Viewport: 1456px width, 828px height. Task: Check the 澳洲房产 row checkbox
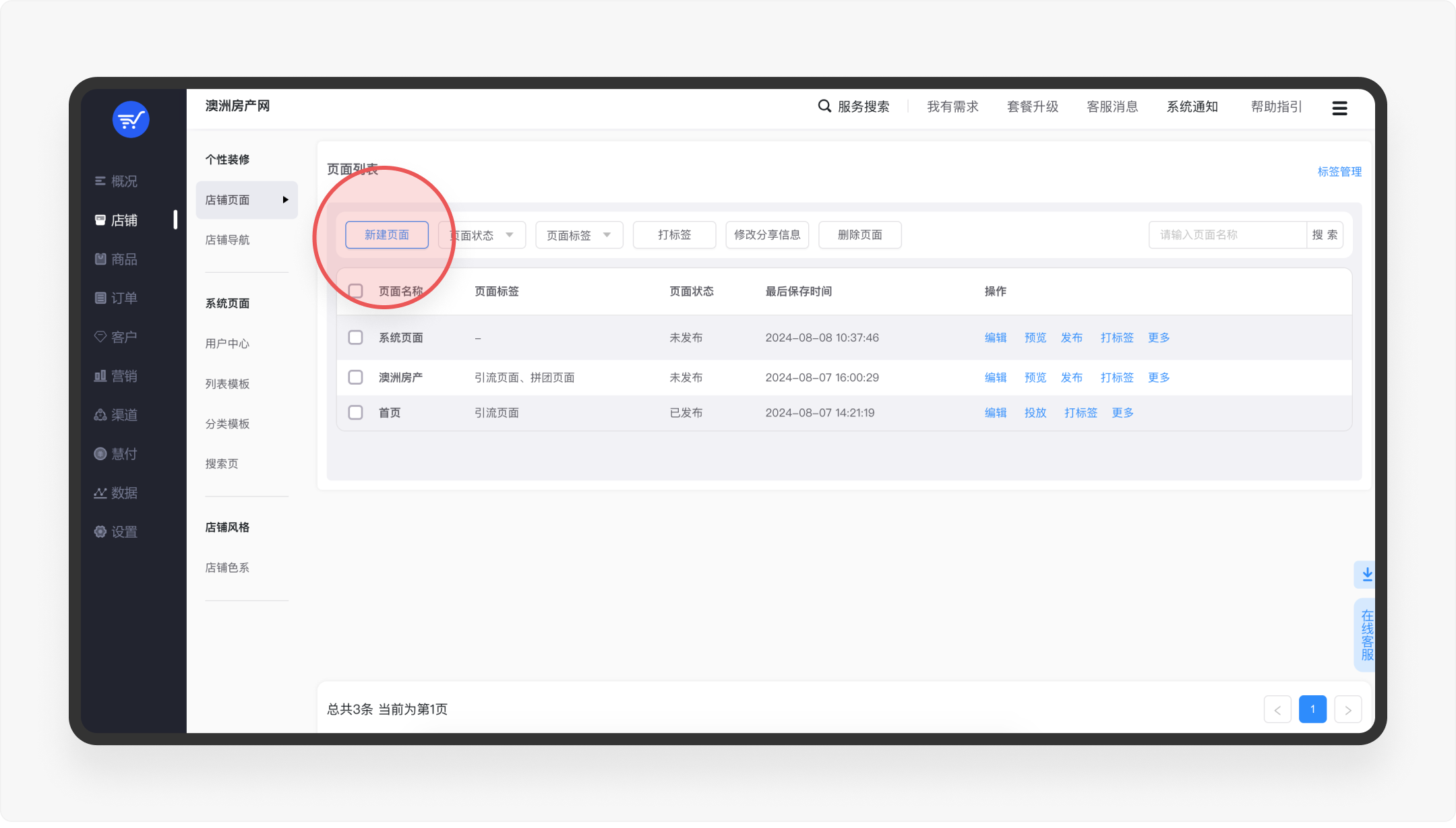[x=355, y=377]
